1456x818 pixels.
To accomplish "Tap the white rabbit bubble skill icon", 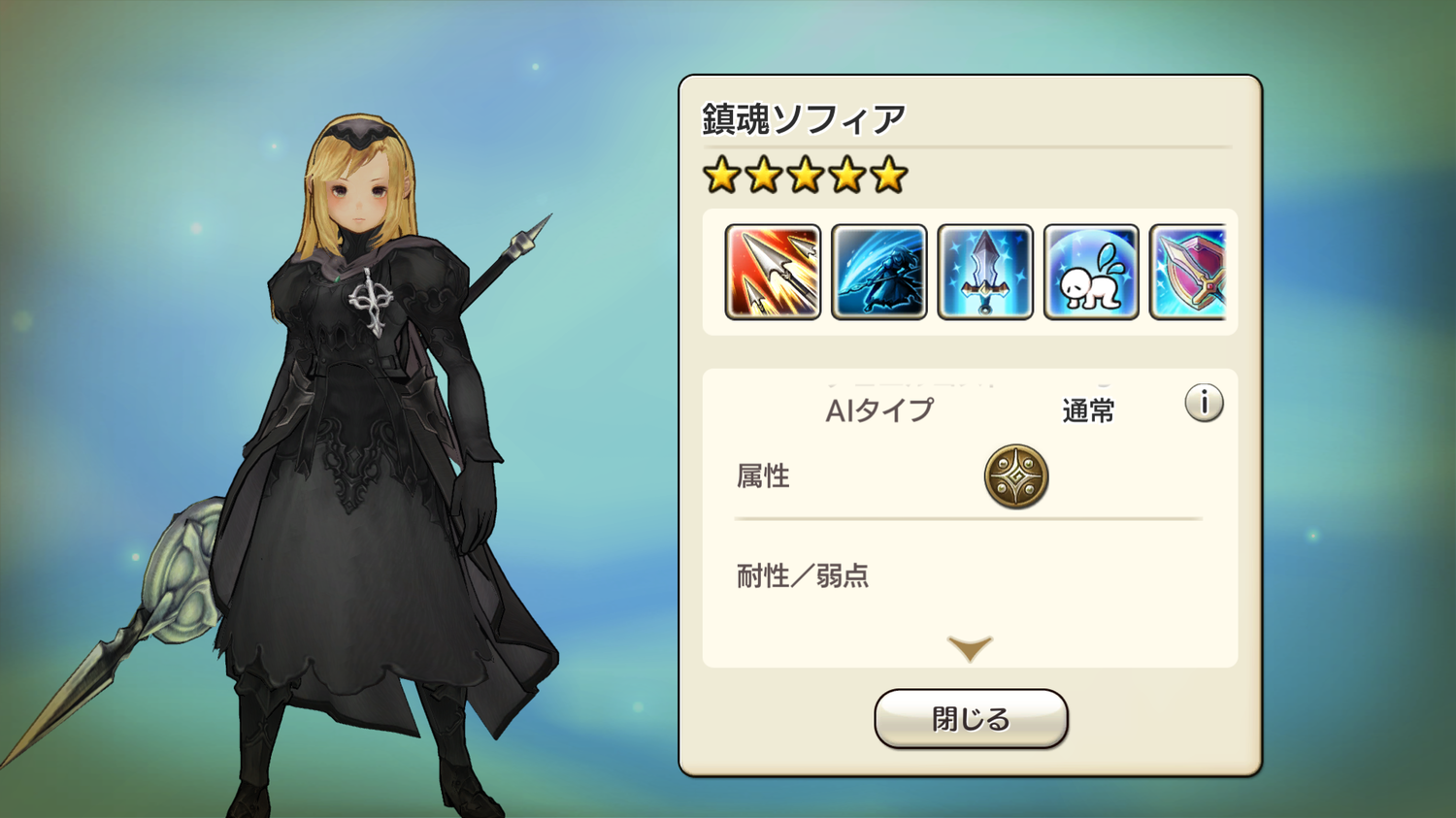I will click(x=1091, y=272).
